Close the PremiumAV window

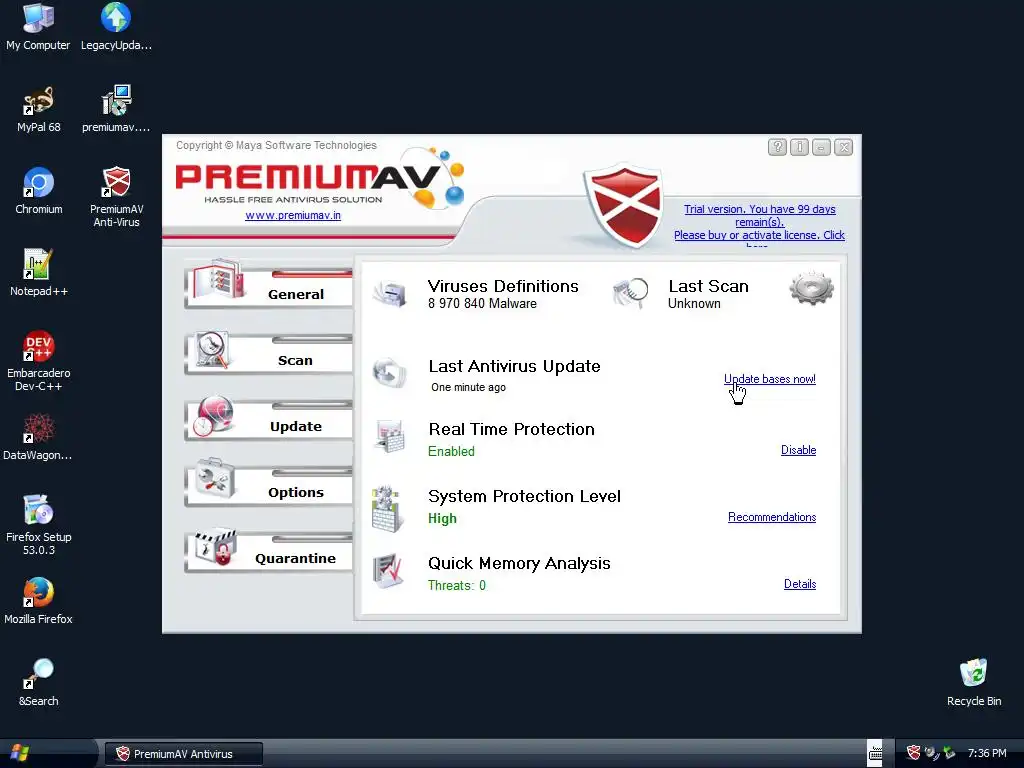coord(844,147)
